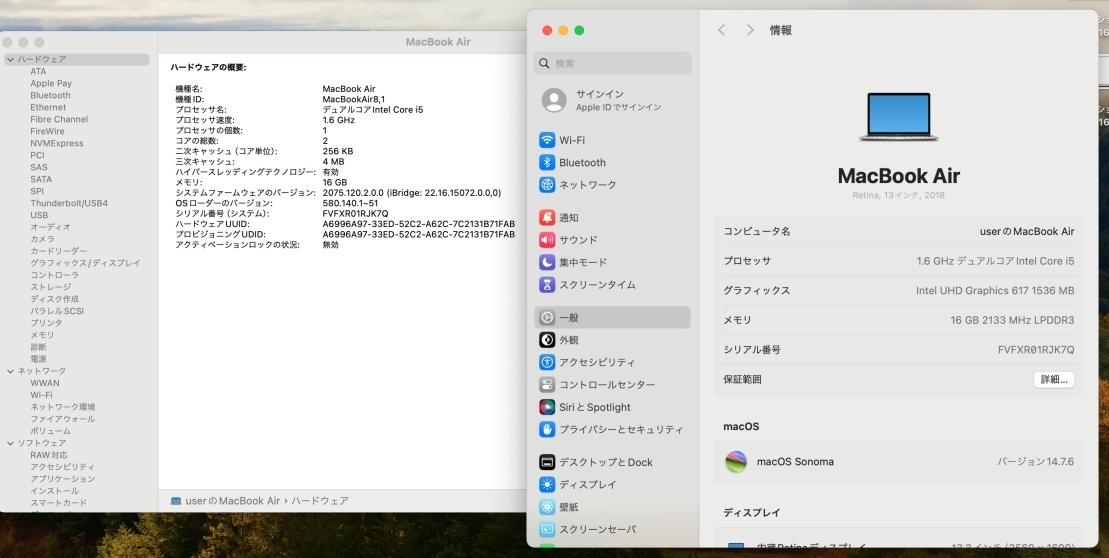Click ハードウェア UUID value row
The height and width of the screenshot is (558, 1109).
[419, 223]
